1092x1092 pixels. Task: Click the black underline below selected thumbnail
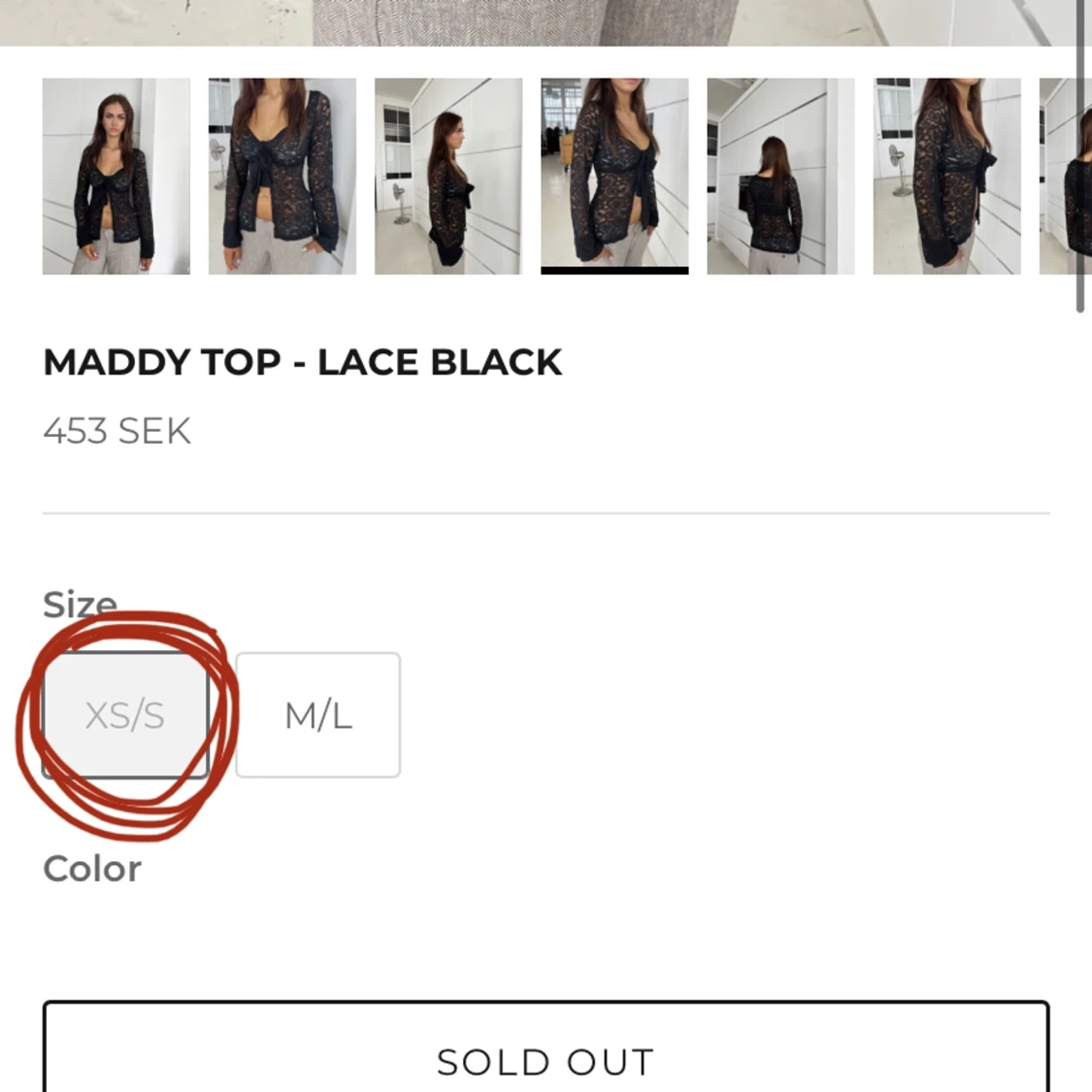(614, 271)
